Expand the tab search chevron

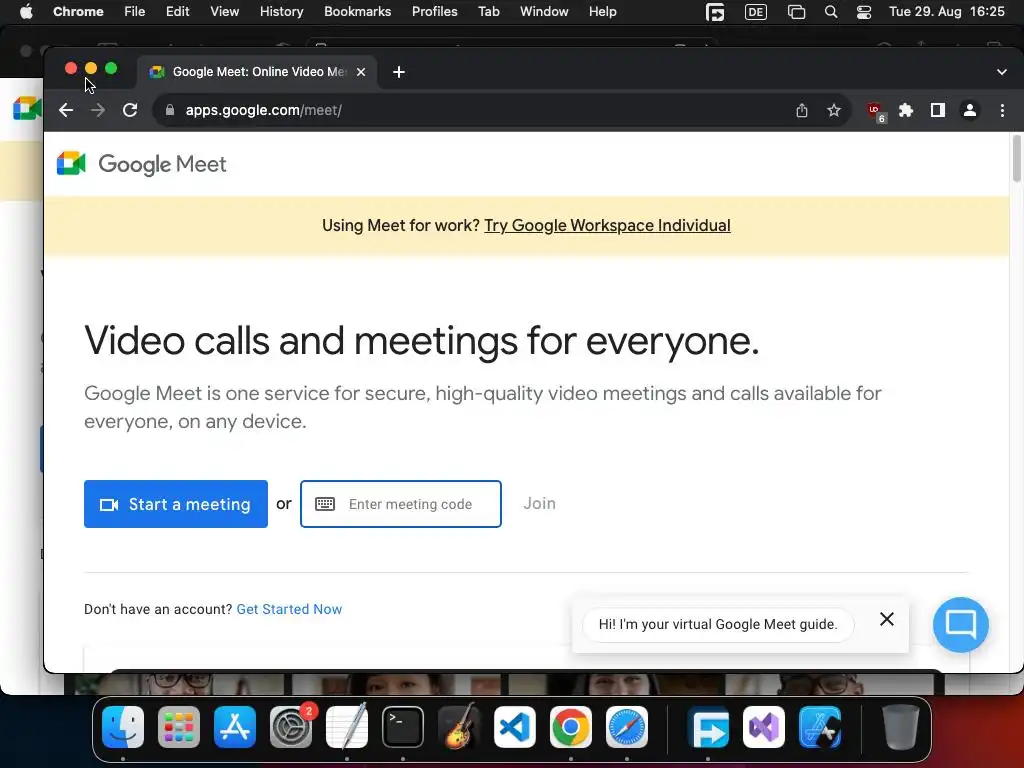pos(1002,72)
